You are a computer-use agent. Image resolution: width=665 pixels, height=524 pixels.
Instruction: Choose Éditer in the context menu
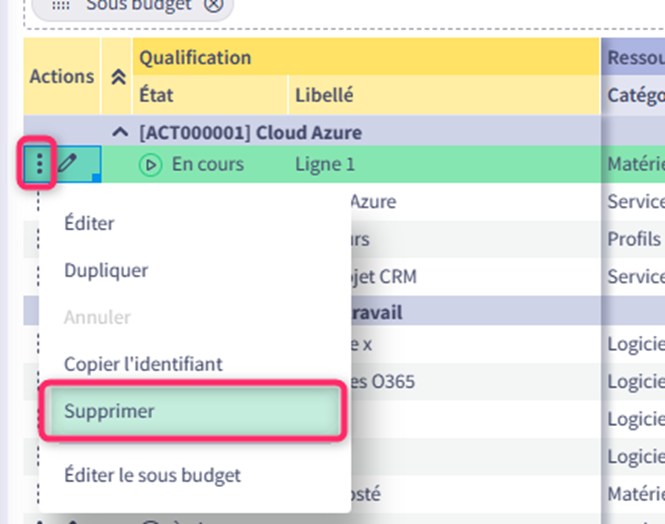coord(89,223)
